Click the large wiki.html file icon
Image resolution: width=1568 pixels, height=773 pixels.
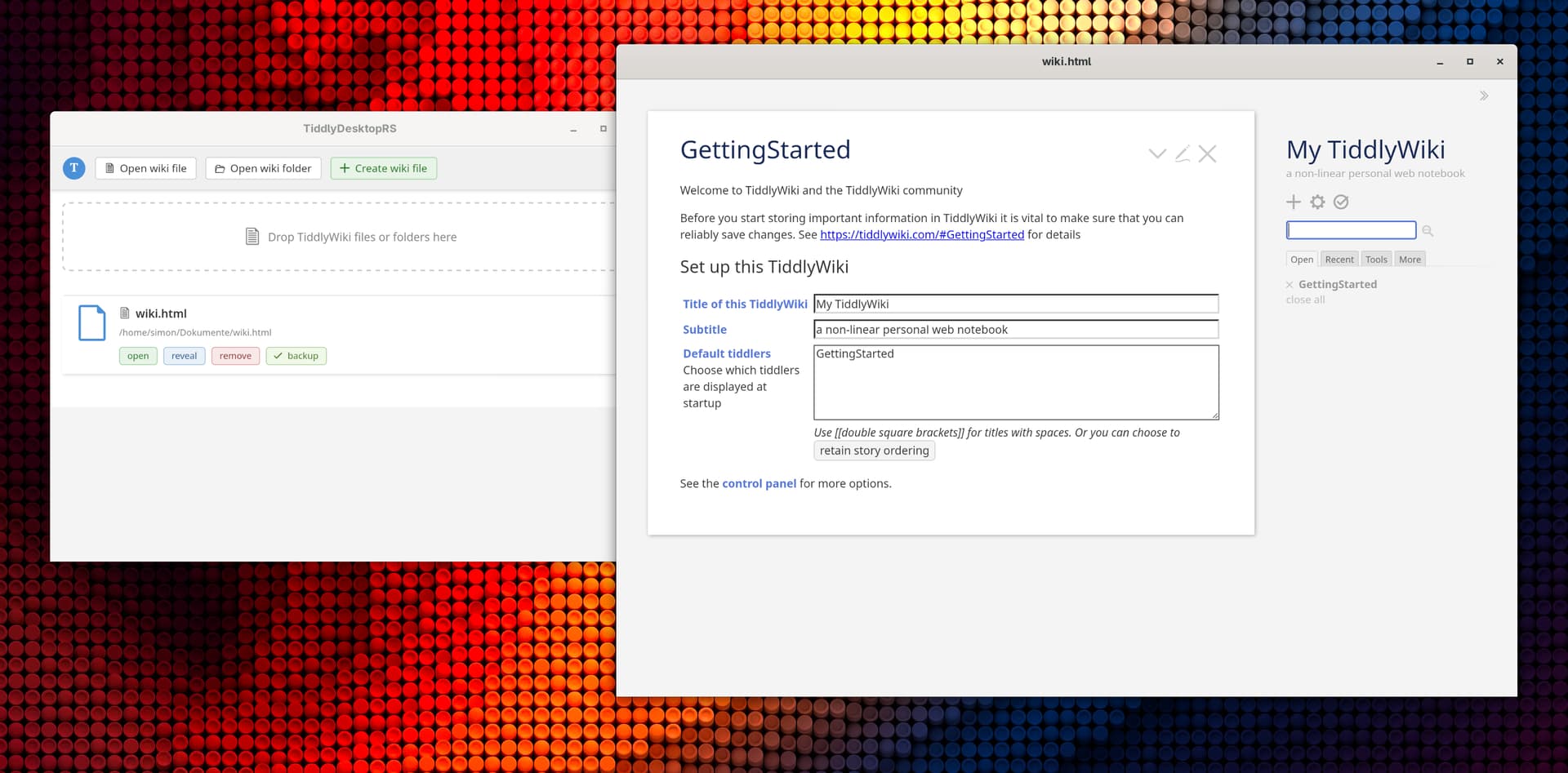point(91,323)
